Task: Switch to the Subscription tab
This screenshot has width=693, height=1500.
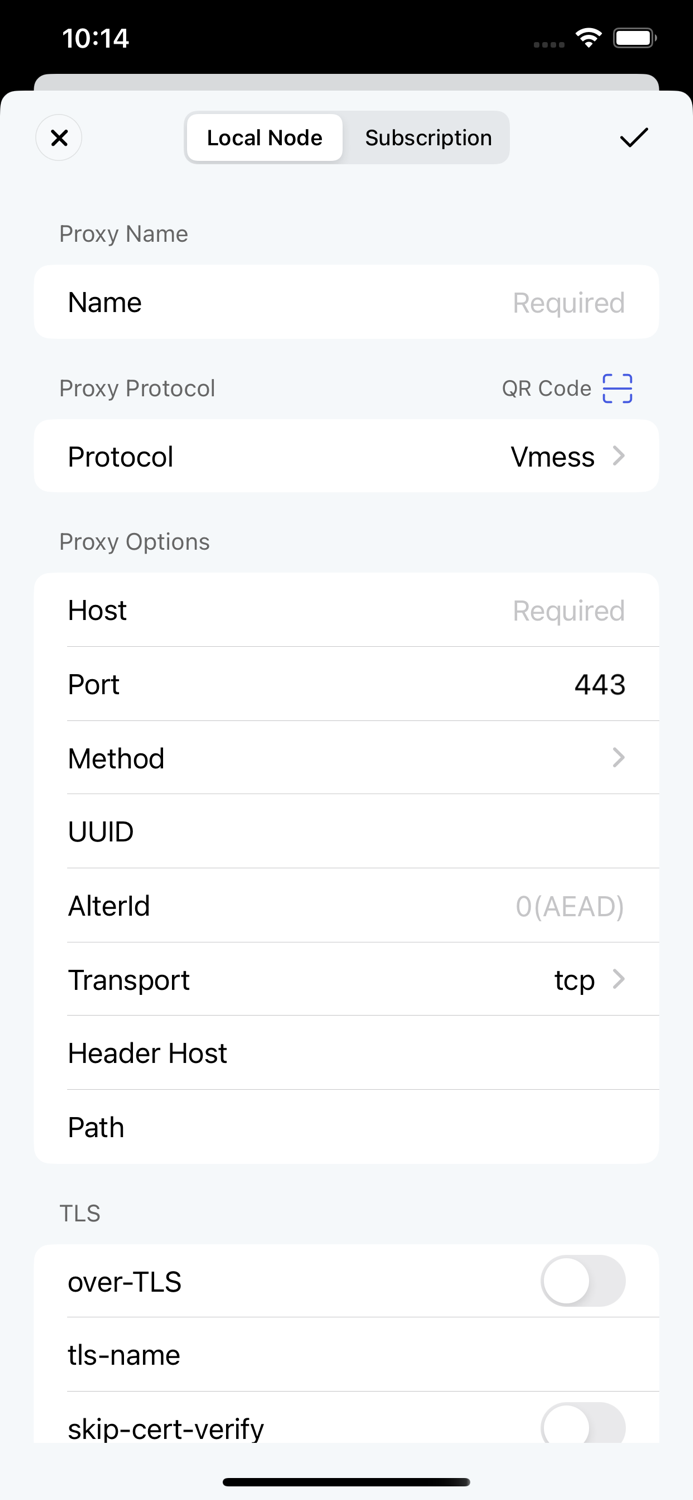Action: pos(428,138)
